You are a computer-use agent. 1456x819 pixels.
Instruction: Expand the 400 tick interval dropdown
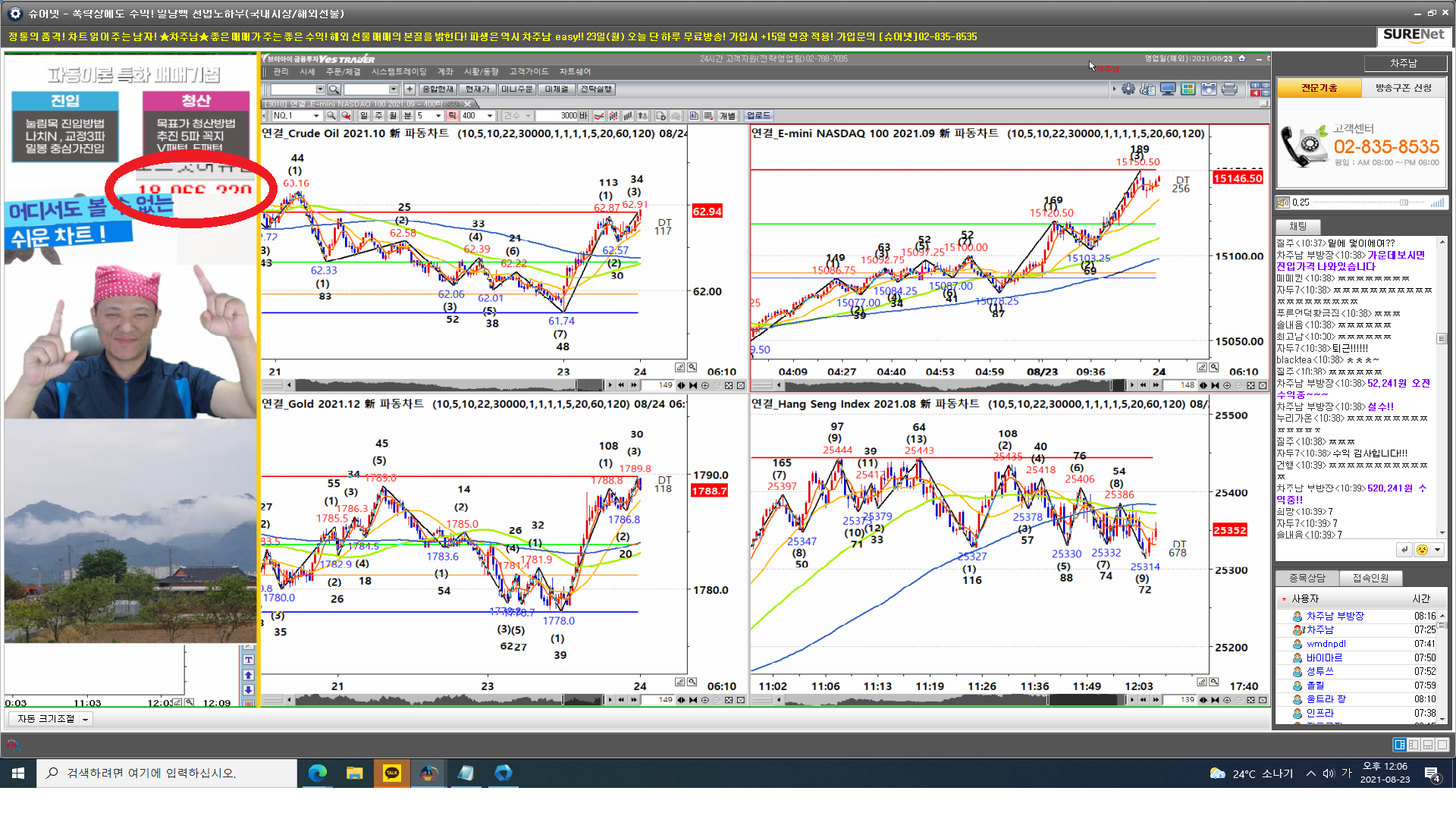(x=490, y=116)
